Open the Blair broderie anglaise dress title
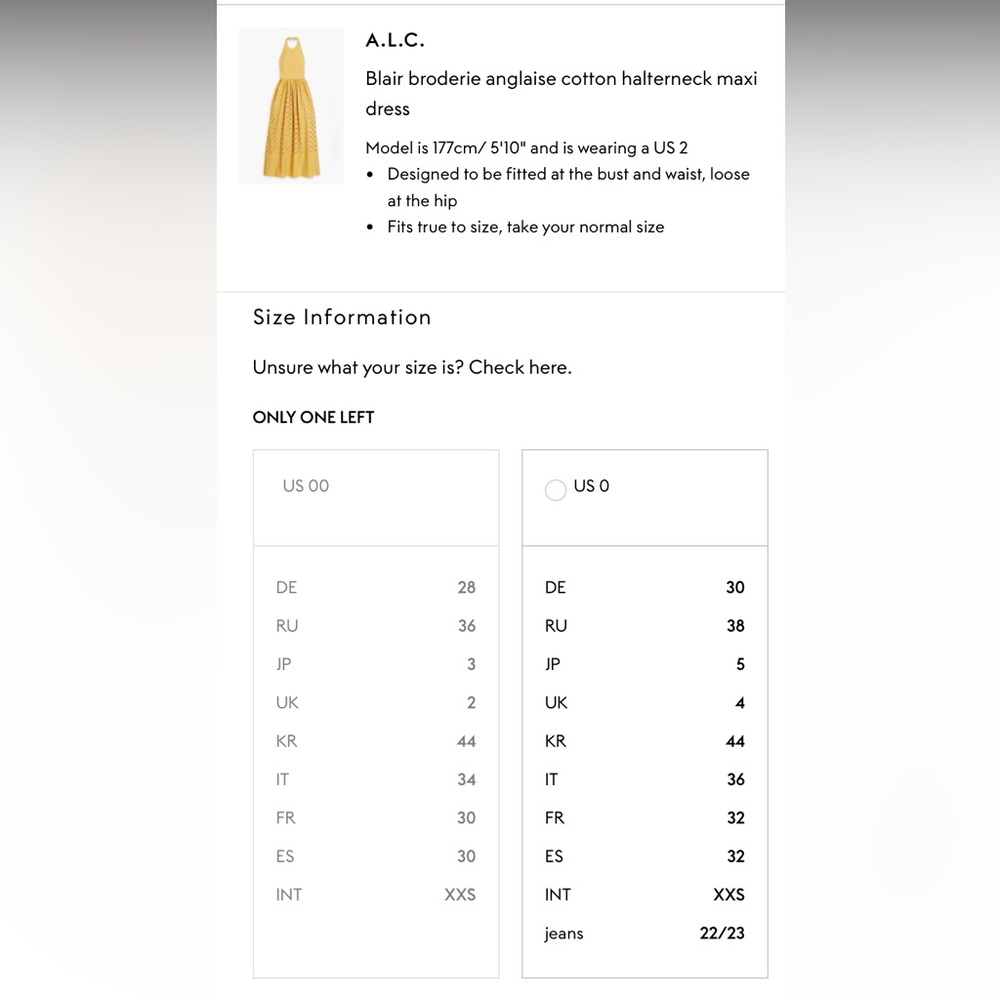This screenshot has height=1000, width=1000. 561,93
